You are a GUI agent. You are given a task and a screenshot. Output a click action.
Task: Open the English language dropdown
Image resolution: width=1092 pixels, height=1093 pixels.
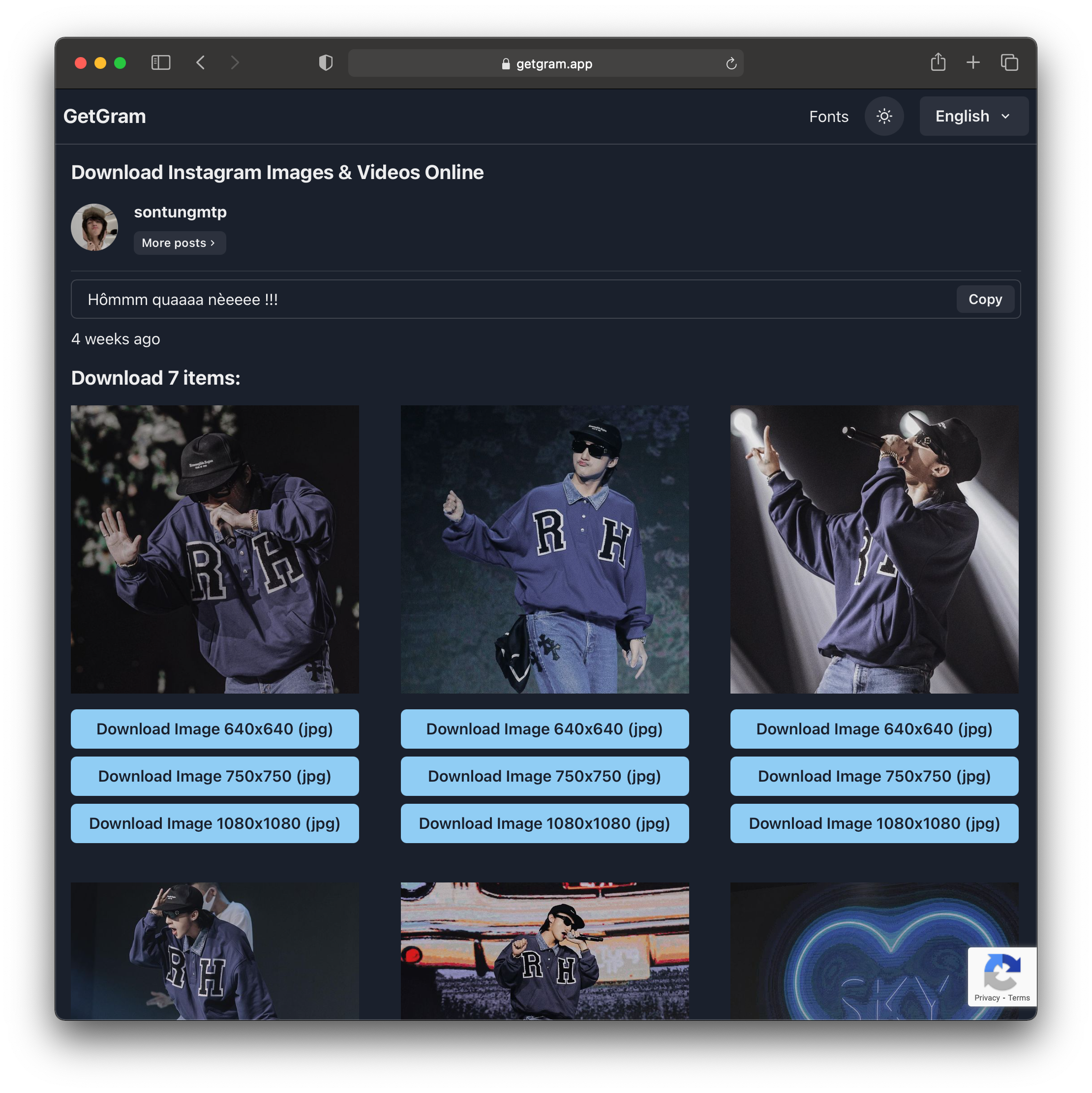pyautogui.click(x=973, y=116)
